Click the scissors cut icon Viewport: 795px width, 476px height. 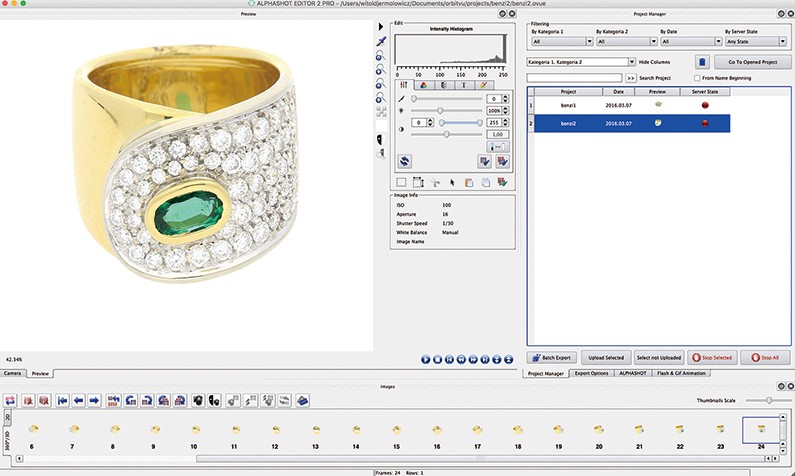(x=435, y=182)
